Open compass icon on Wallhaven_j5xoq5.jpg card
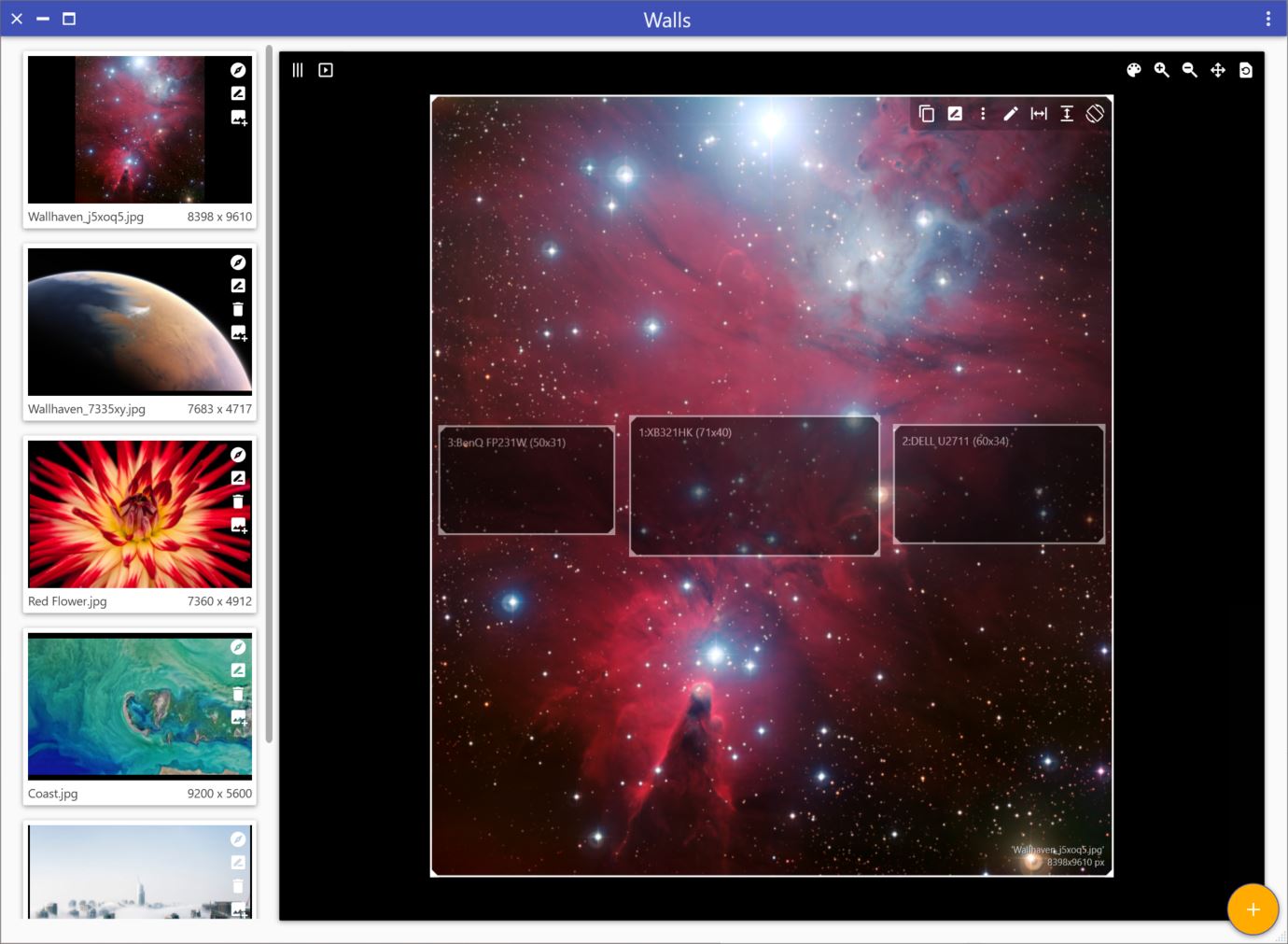Viewport: 1288px width, 944px height. [x=238, y=70]
